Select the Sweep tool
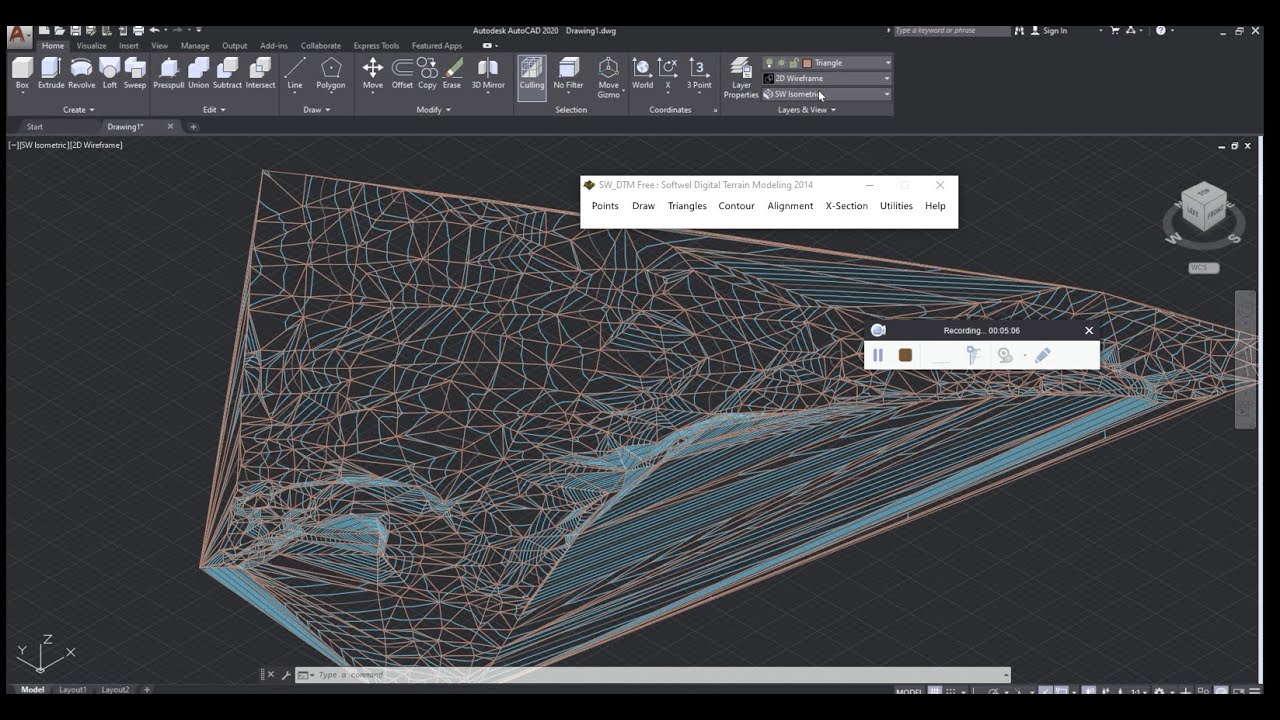 pyautogui.click(x=135, y=73)
